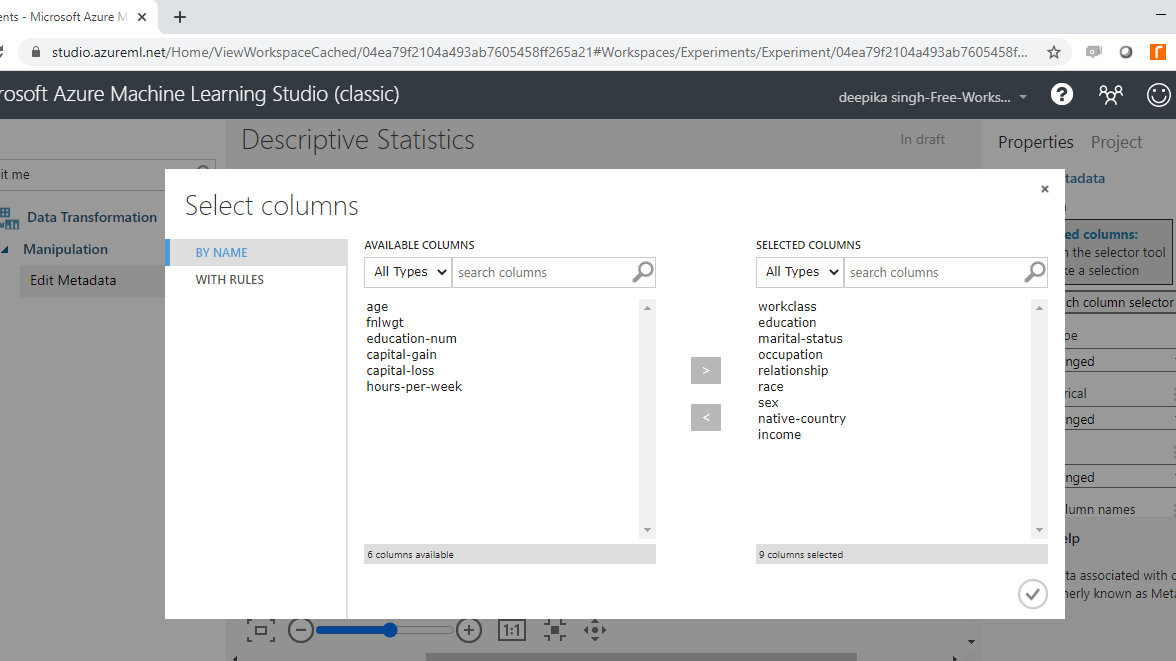This screenshot has width=1176, height=661.
Task: Open All Types dropdown for selected columns
Action: [x=801, y=272]
